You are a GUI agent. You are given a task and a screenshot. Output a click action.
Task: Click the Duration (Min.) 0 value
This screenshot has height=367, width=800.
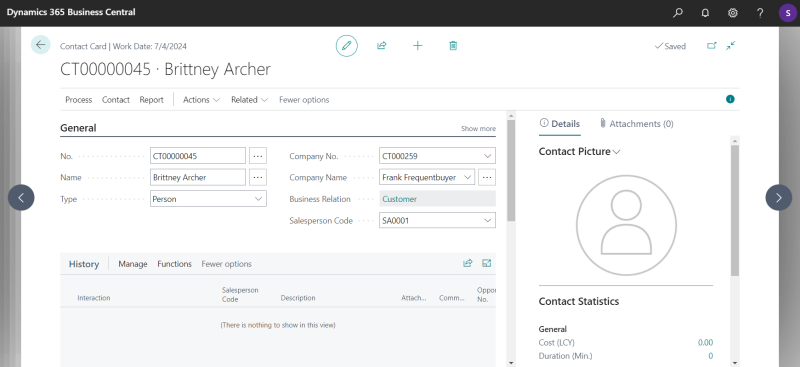click(x=710, y=356)
